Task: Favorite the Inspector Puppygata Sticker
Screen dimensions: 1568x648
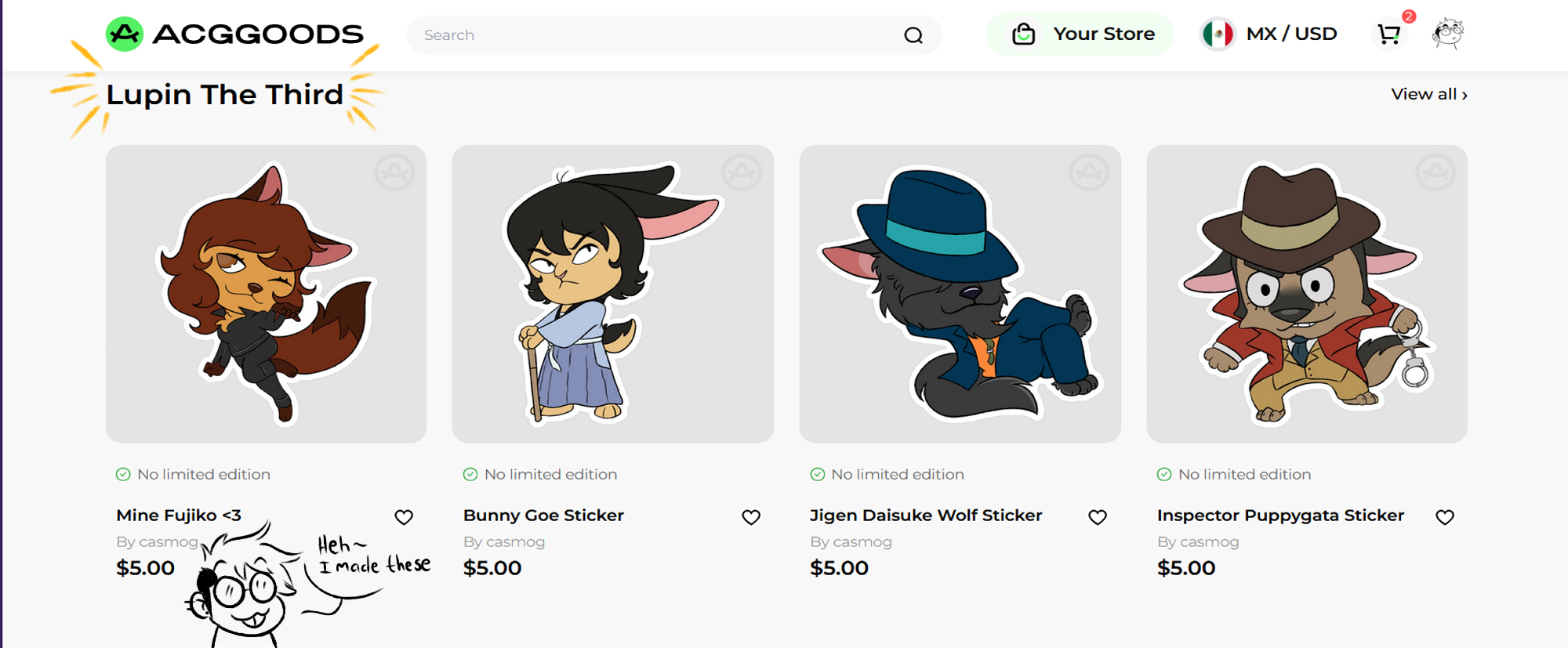Action: point(1445,517)
